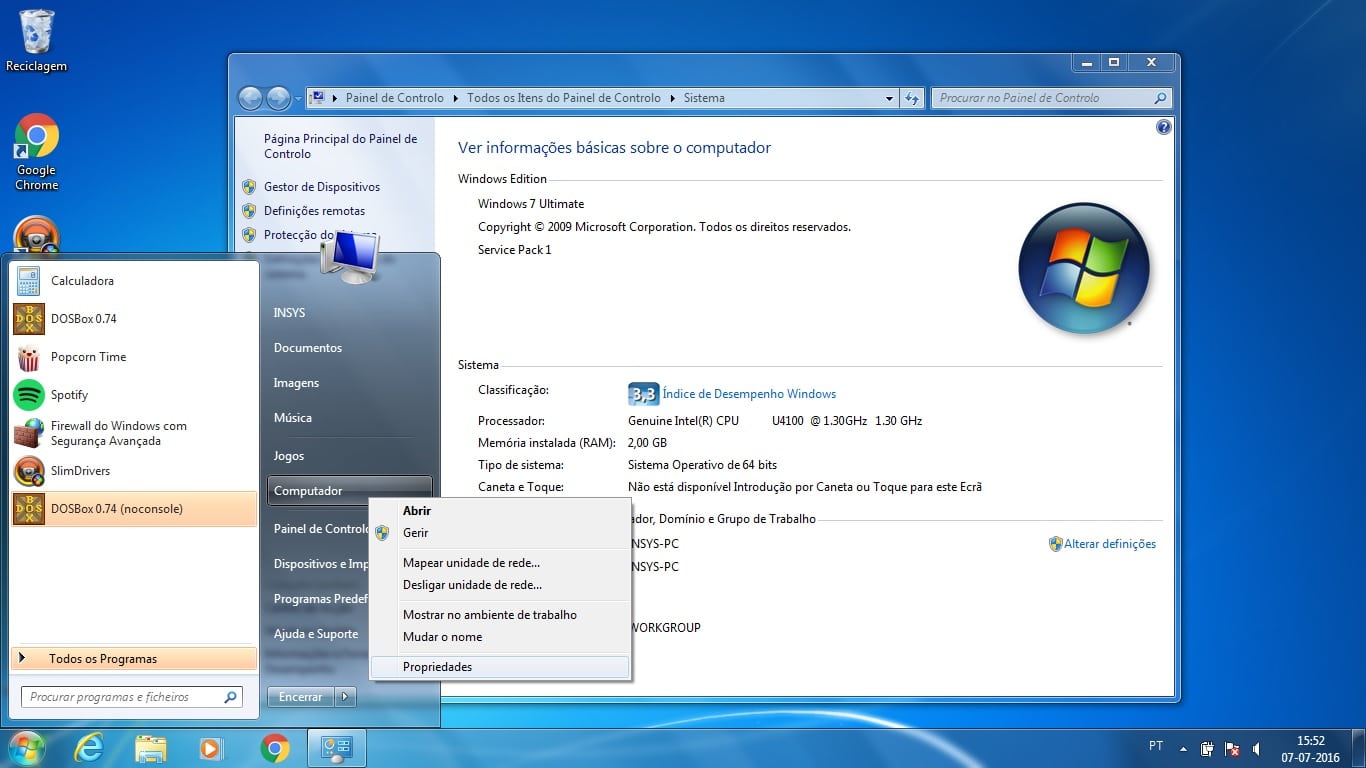Screen dimensions: 1366x768
Task: Open Windows Explorer folder taskbar icon
Action: (151, 748)
